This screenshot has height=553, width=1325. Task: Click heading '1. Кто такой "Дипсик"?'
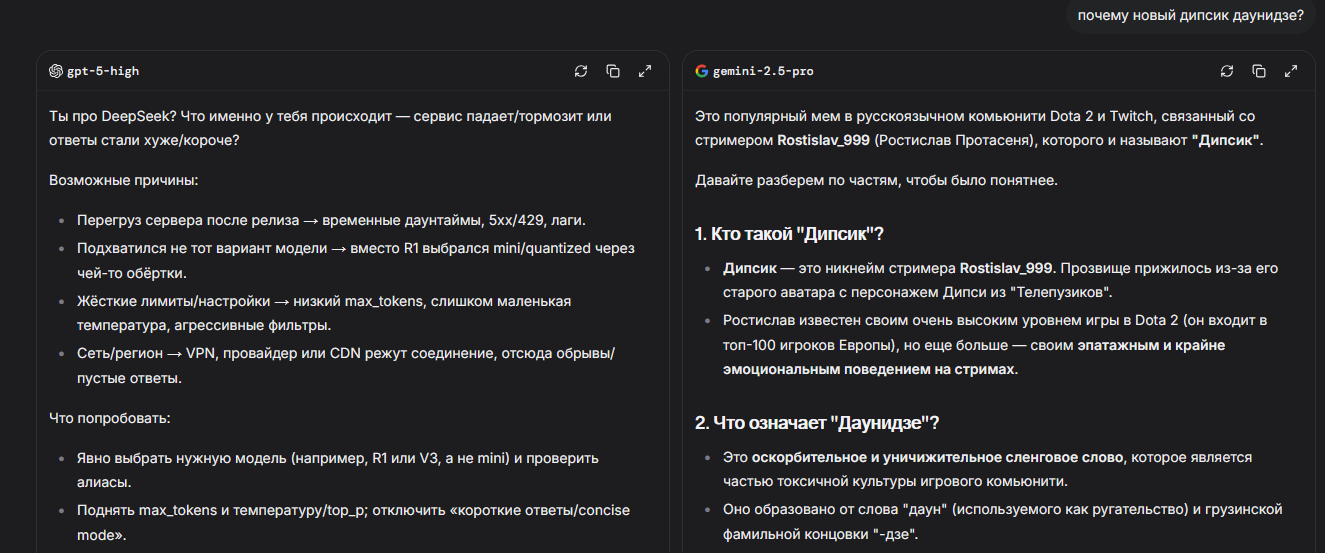pyautogui.click(x=790, y=233)
